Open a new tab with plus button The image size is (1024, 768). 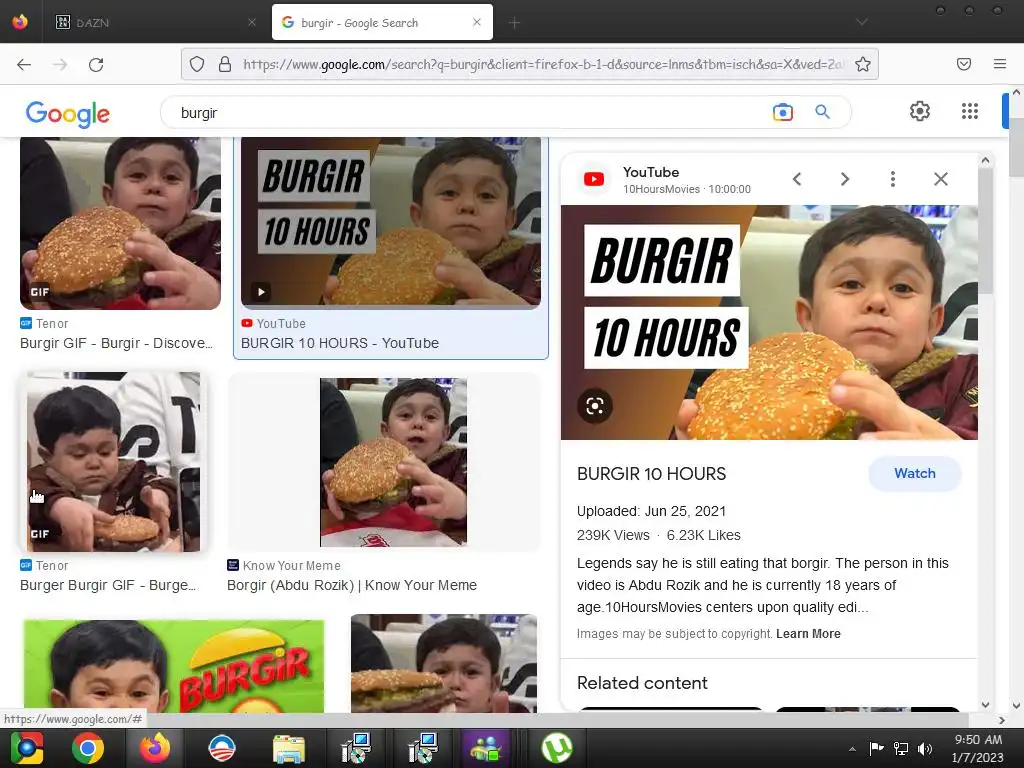(x=514, y=23)
